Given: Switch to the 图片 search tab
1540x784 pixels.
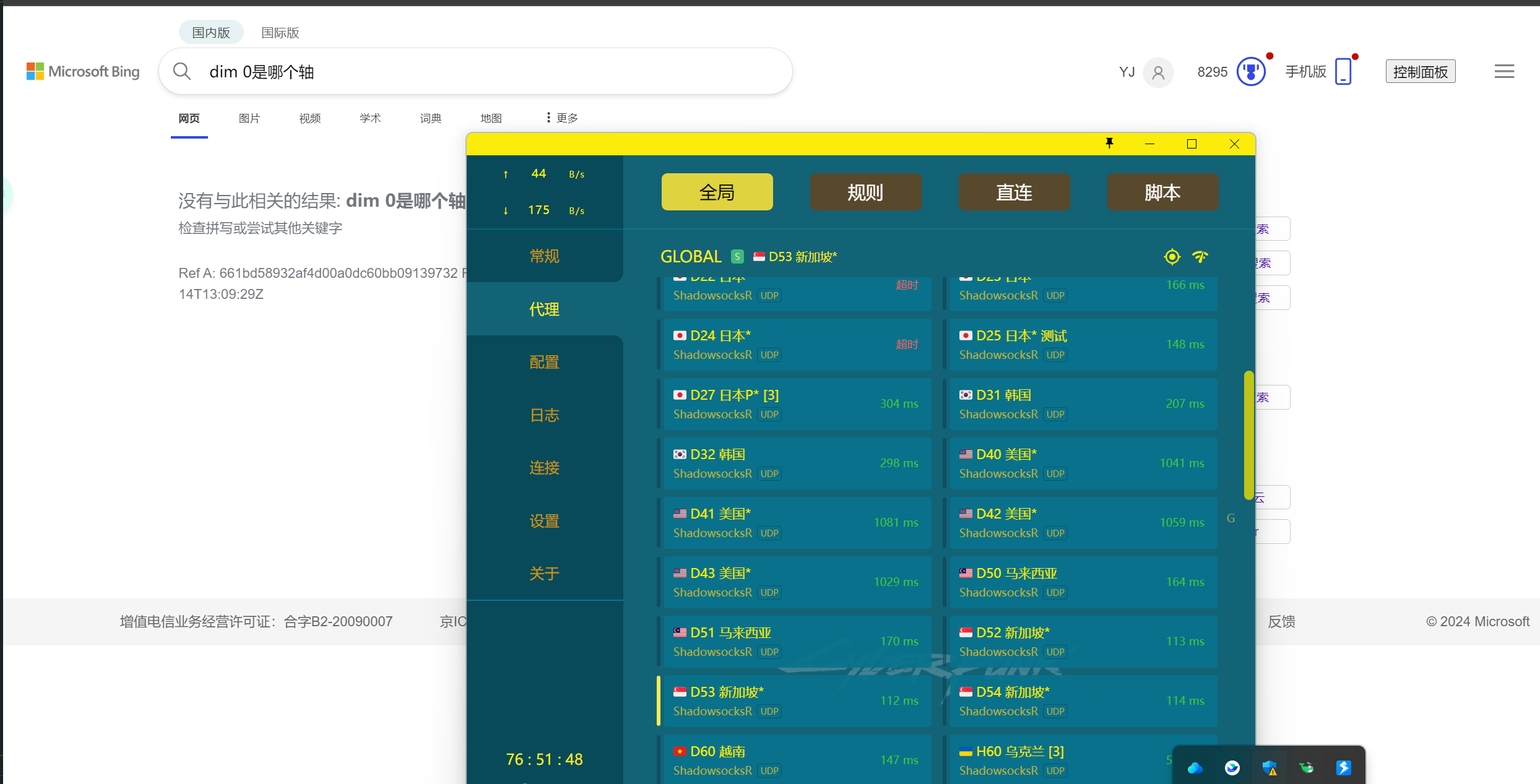Looking at the screenshot, I should 249,118.
